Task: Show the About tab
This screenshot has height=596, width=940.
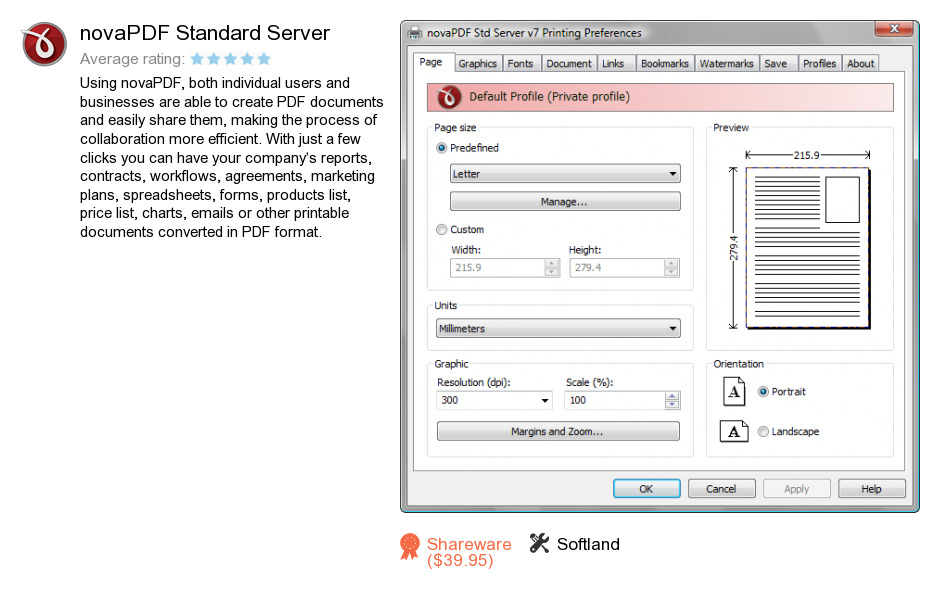Action: point(860,64)
